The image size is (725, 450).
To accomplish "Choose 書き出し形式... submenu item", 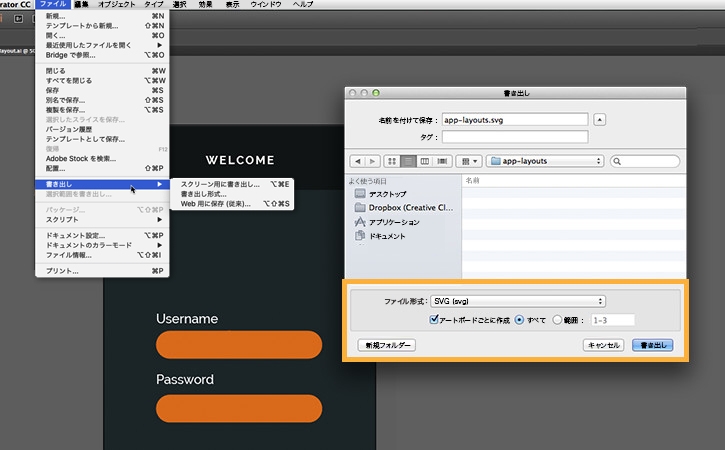I will pyautogui.click(x=232, y=194).
